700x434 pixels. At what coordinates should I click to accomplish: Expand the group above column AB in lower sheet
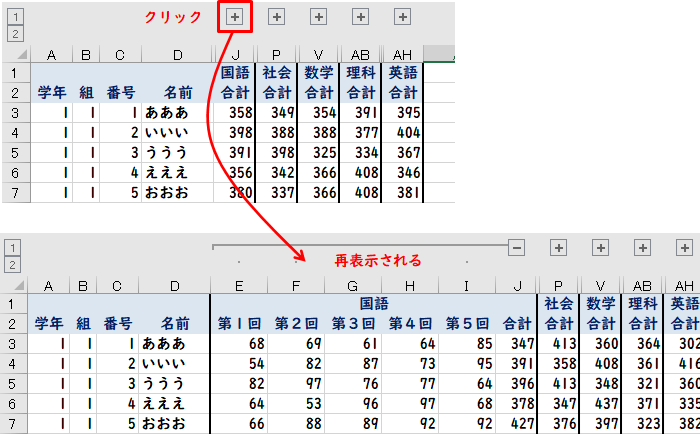[x=642, y=248]
